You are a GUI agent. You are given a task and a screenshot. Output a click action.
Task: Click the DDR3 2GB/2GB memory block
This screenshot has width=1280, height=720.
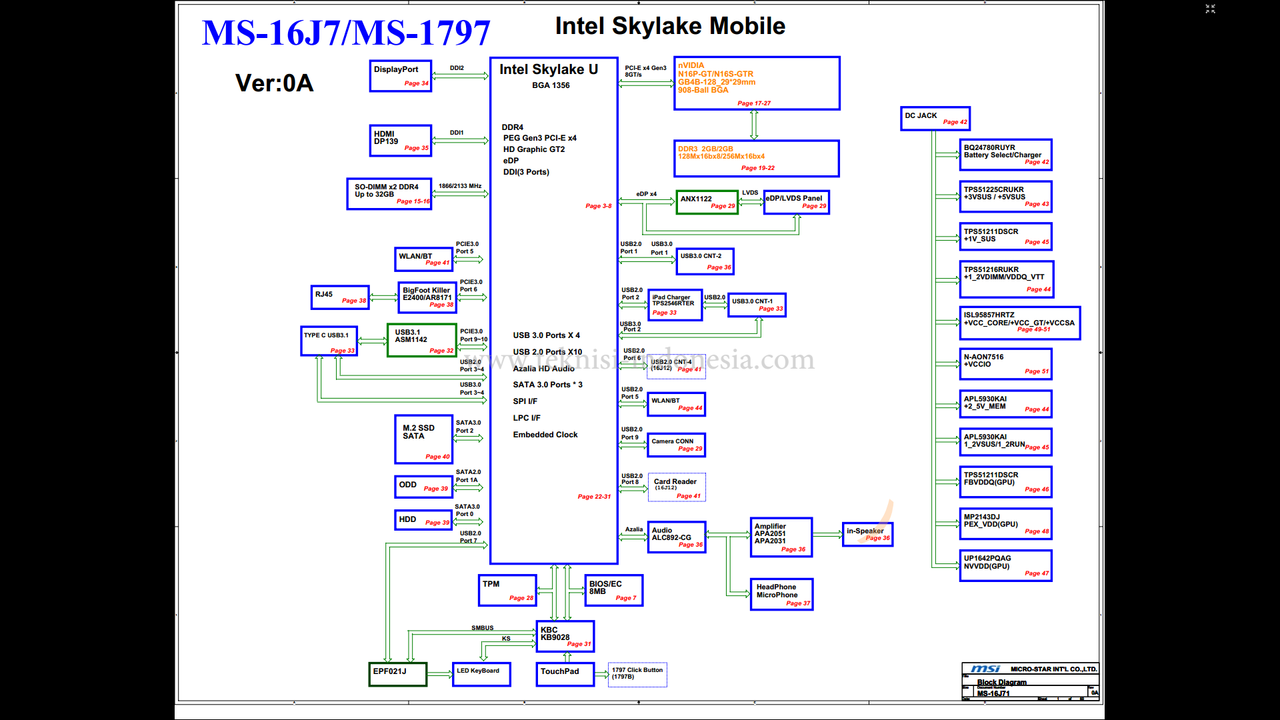tap(757, 158)
